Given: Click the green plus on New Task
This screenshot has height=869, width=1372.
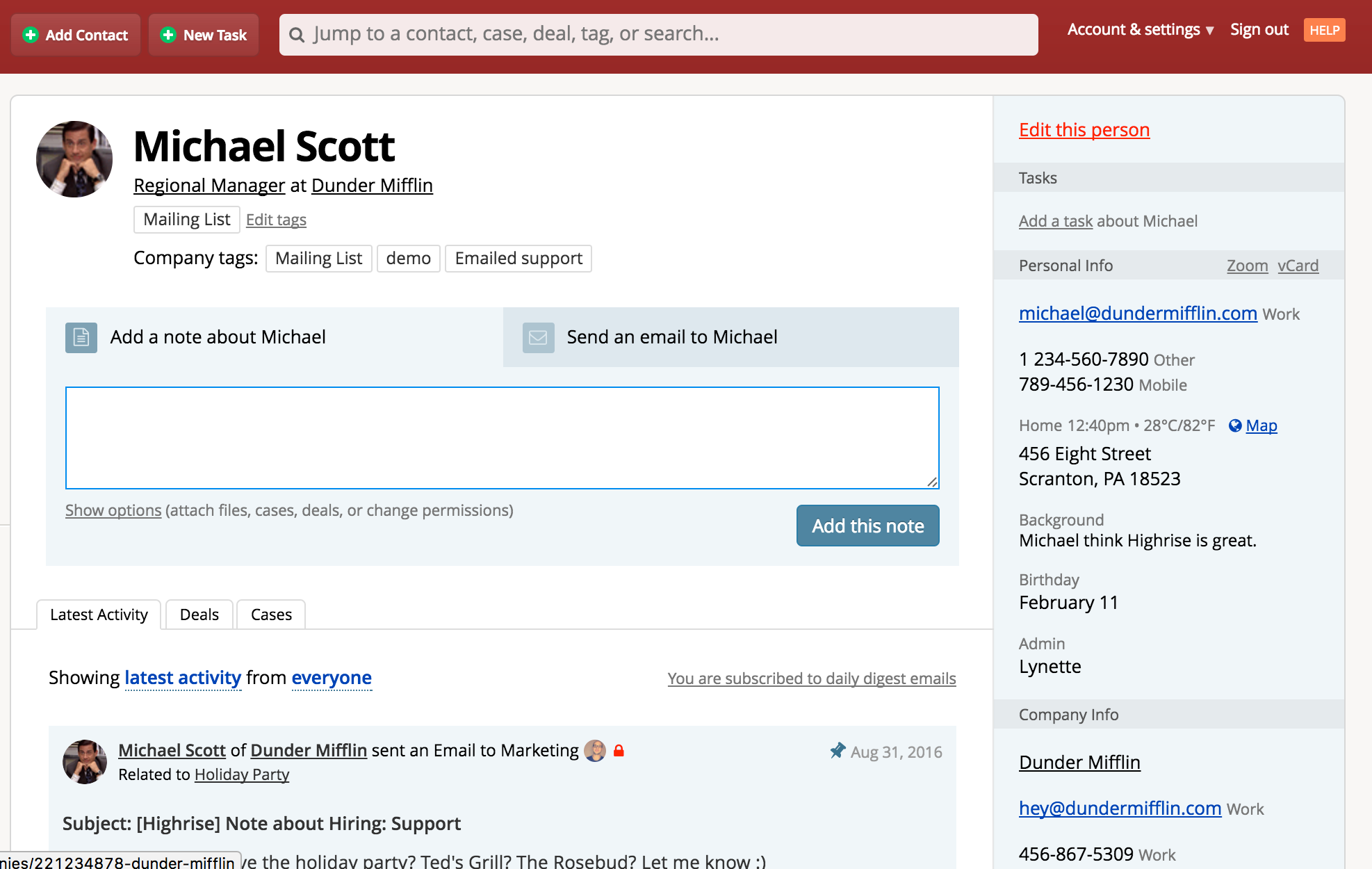Looking at the screenshot, I should click(x=168, y=35).
